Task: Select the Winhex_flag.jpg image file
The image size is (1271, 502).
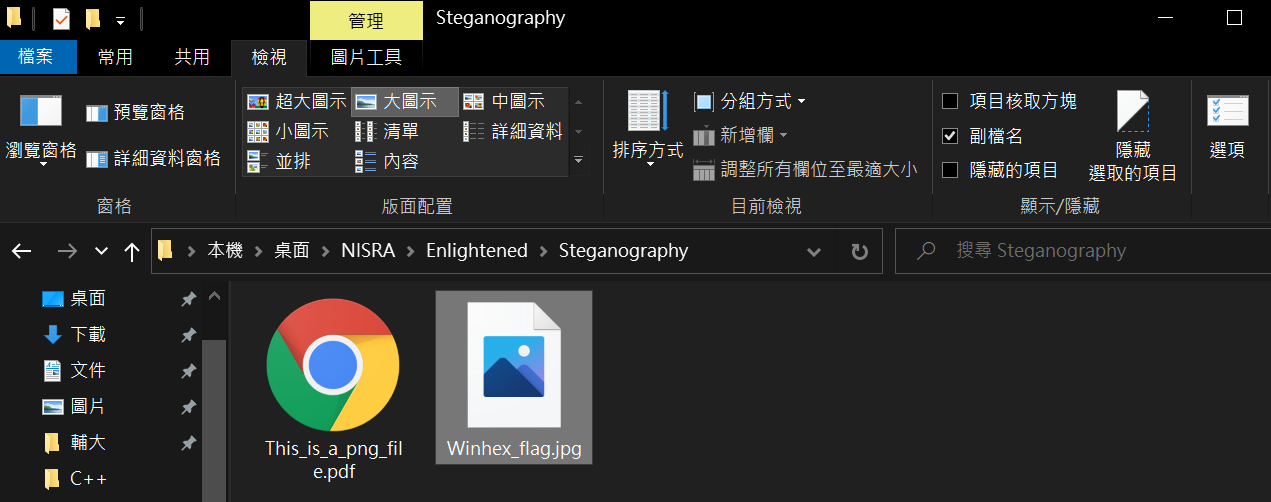Action: pyautogui.click(x=514, y=377)
